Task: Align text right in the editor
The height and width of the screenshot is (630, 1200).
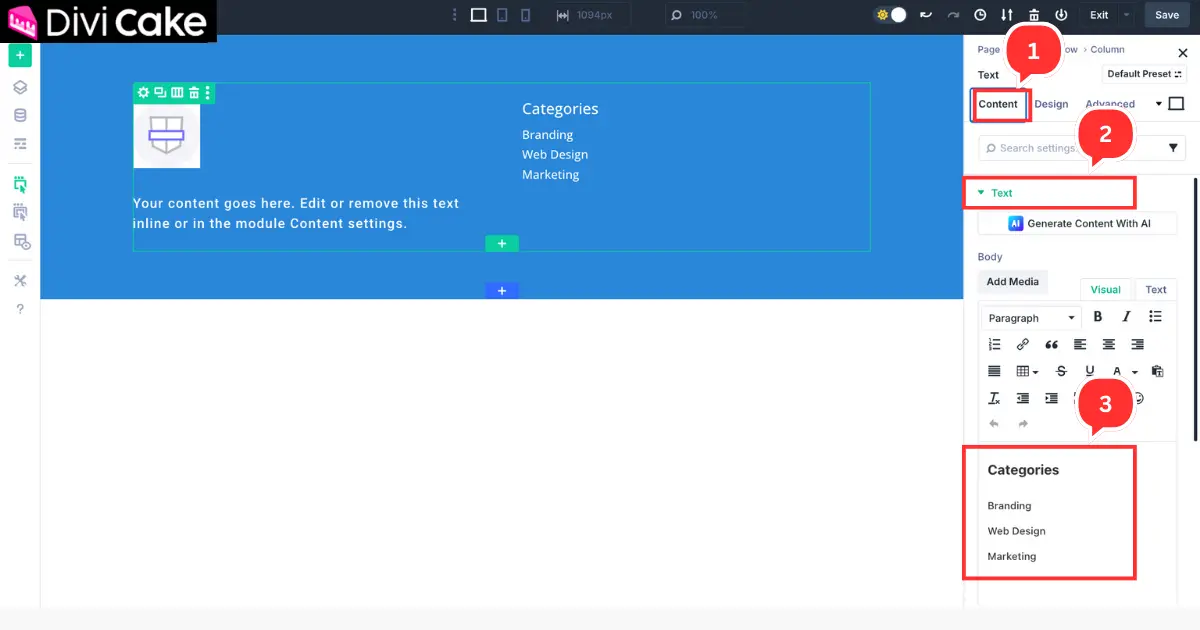Action: point(1137,344)
